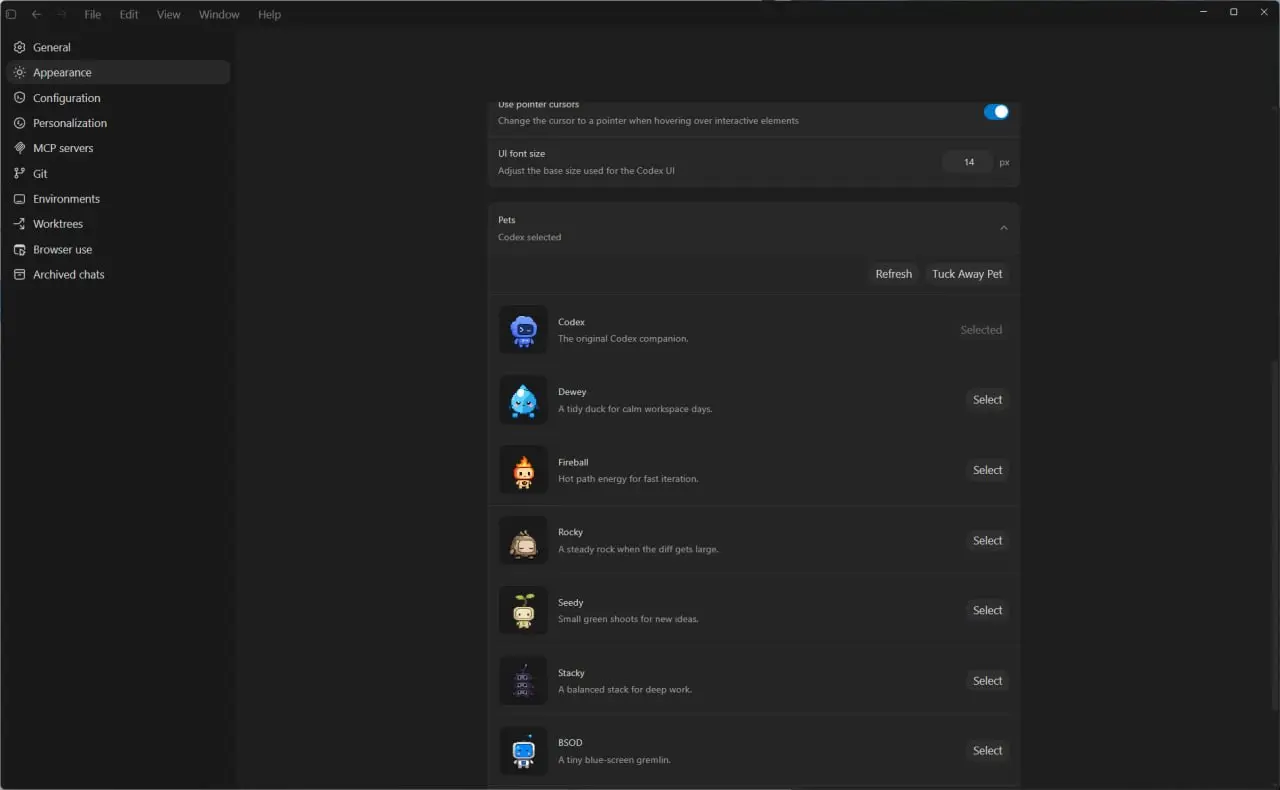Click the "The original Codex companion." description

click(623, 339)
